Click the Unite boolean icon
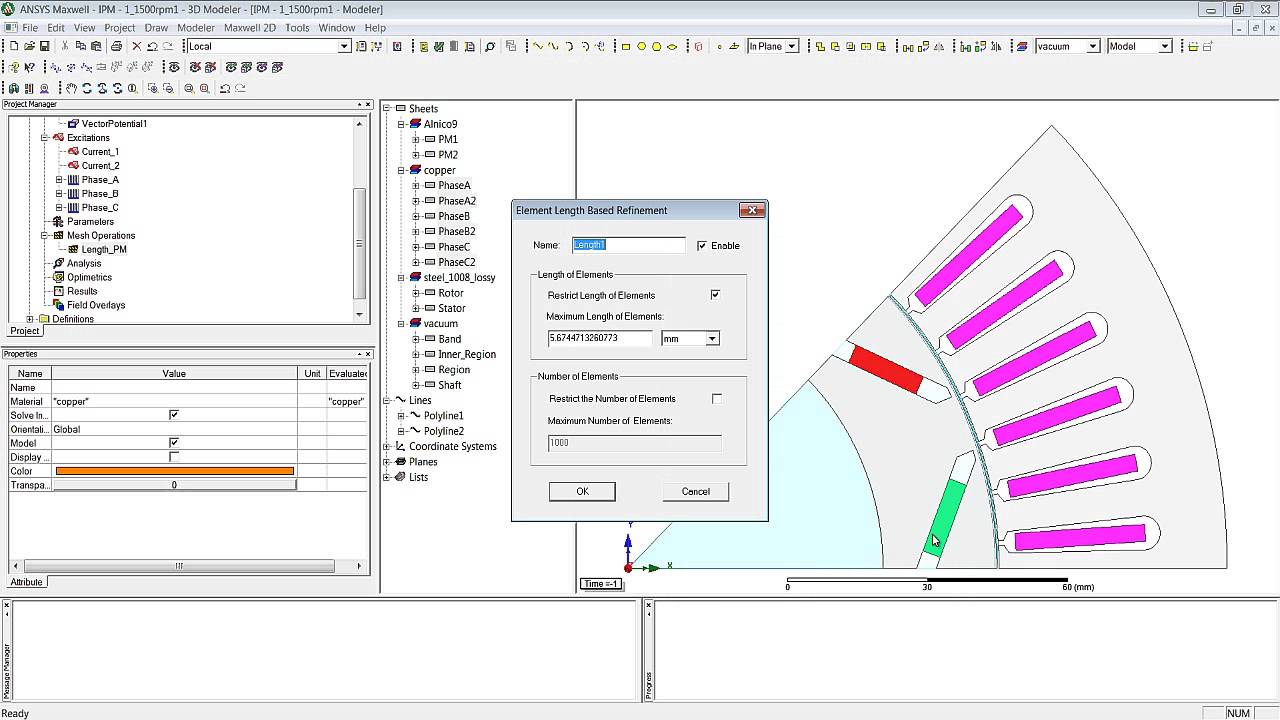Viewport: 1280px width, 720px height. click(820, 46)
